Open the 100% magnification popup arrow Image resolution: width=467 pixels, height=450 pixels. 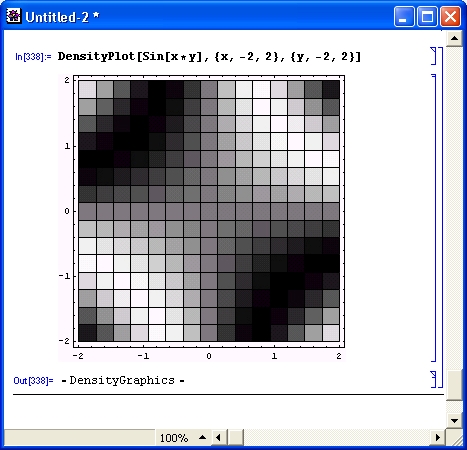(202, 437)
